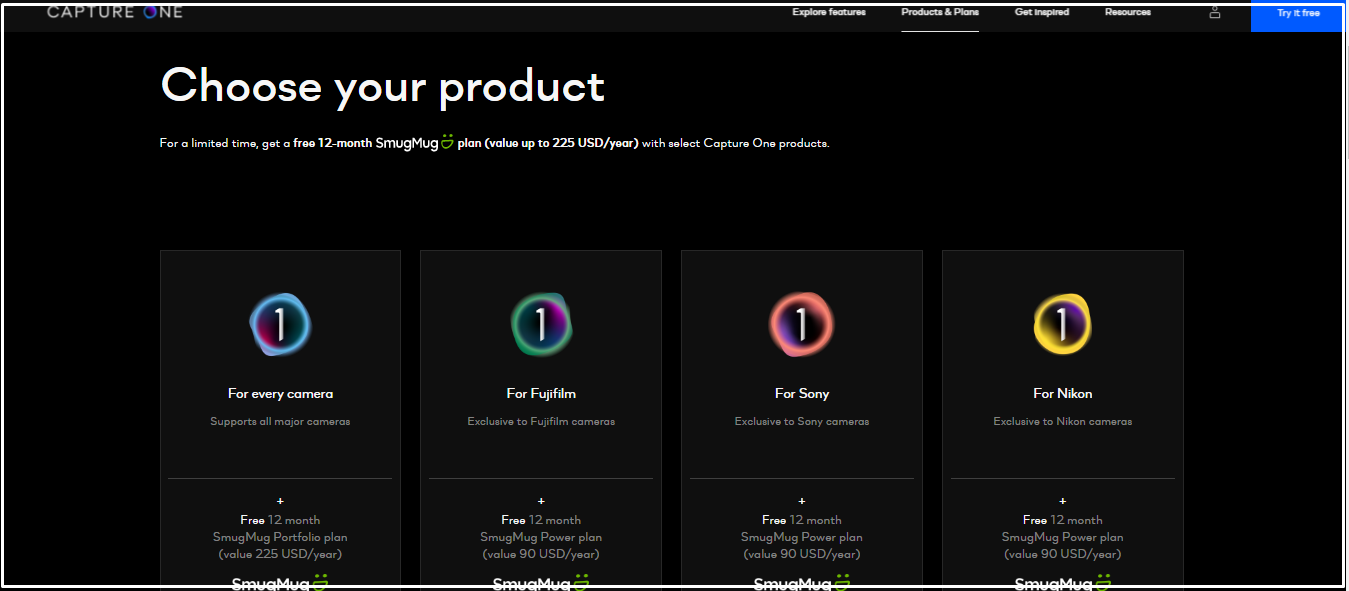Open the Get inspired menu
The height and width of the screenshot is (591, 1349).
click(1042, 13)
